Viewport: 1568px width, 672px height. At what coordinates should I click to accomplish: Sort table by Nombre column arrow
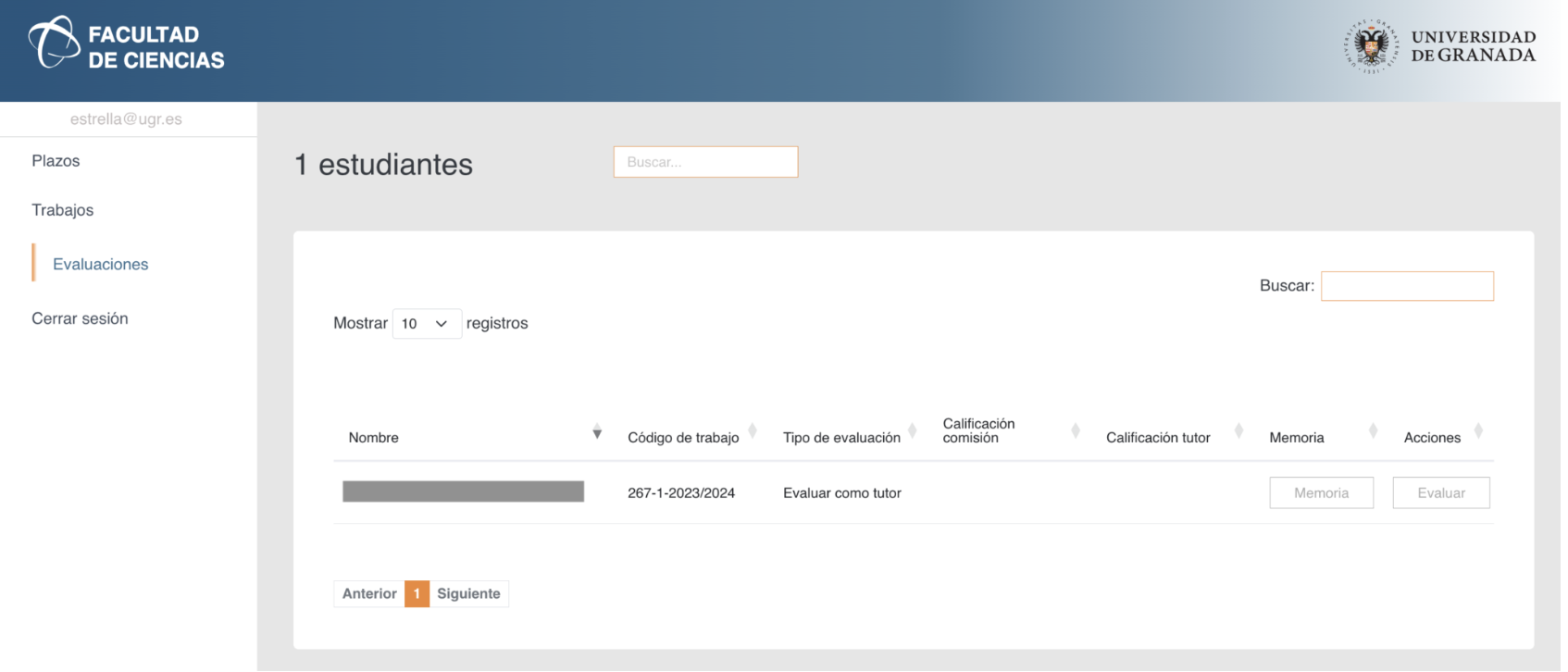click(597, 432)
